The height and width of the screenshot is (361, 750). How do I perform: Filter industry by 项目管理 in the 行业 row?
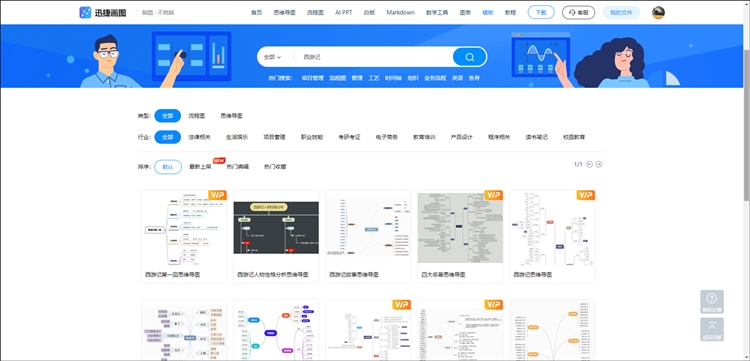(274, 137)
